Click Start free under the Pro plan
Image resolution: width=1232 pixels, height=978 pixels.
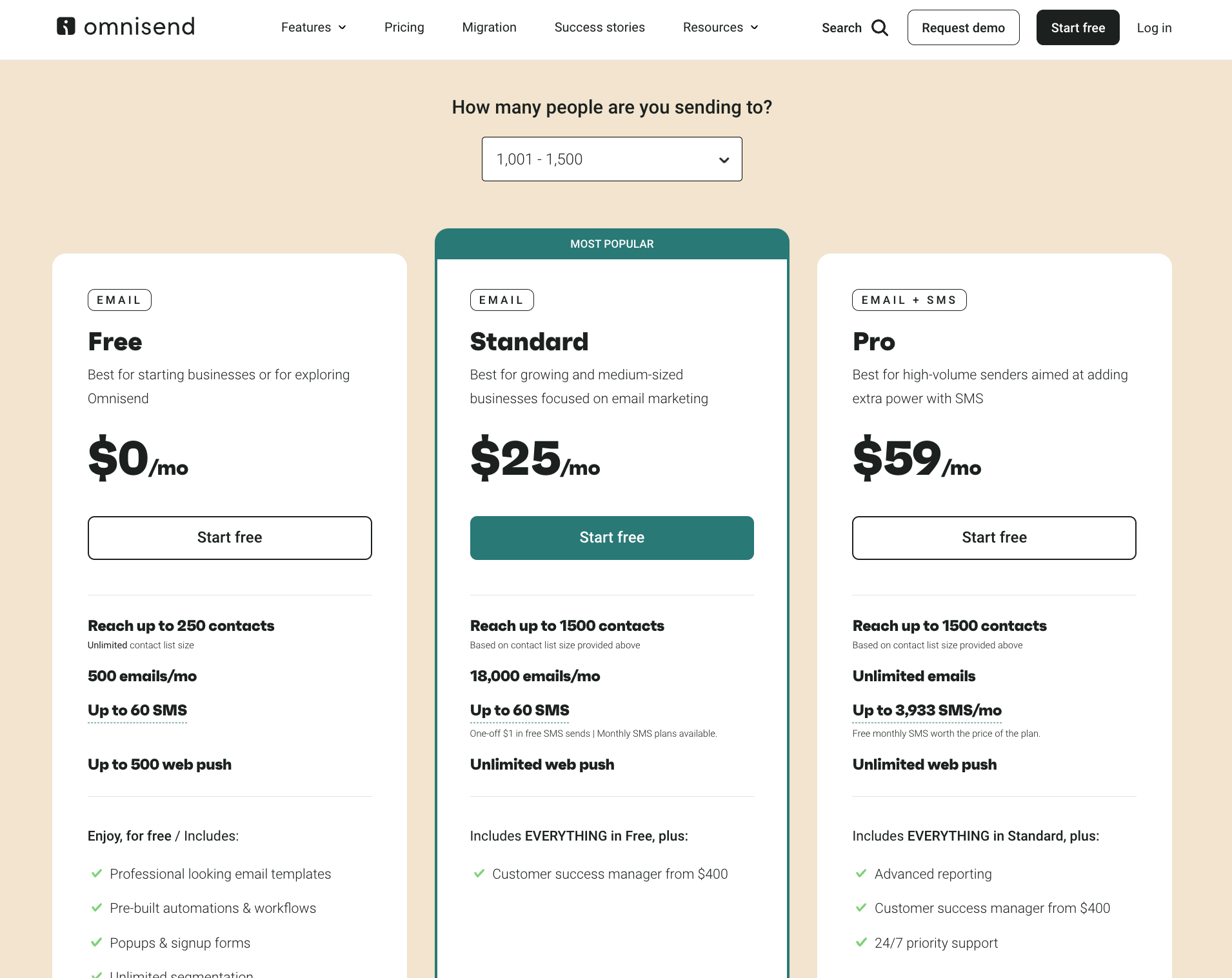point(993,537)
